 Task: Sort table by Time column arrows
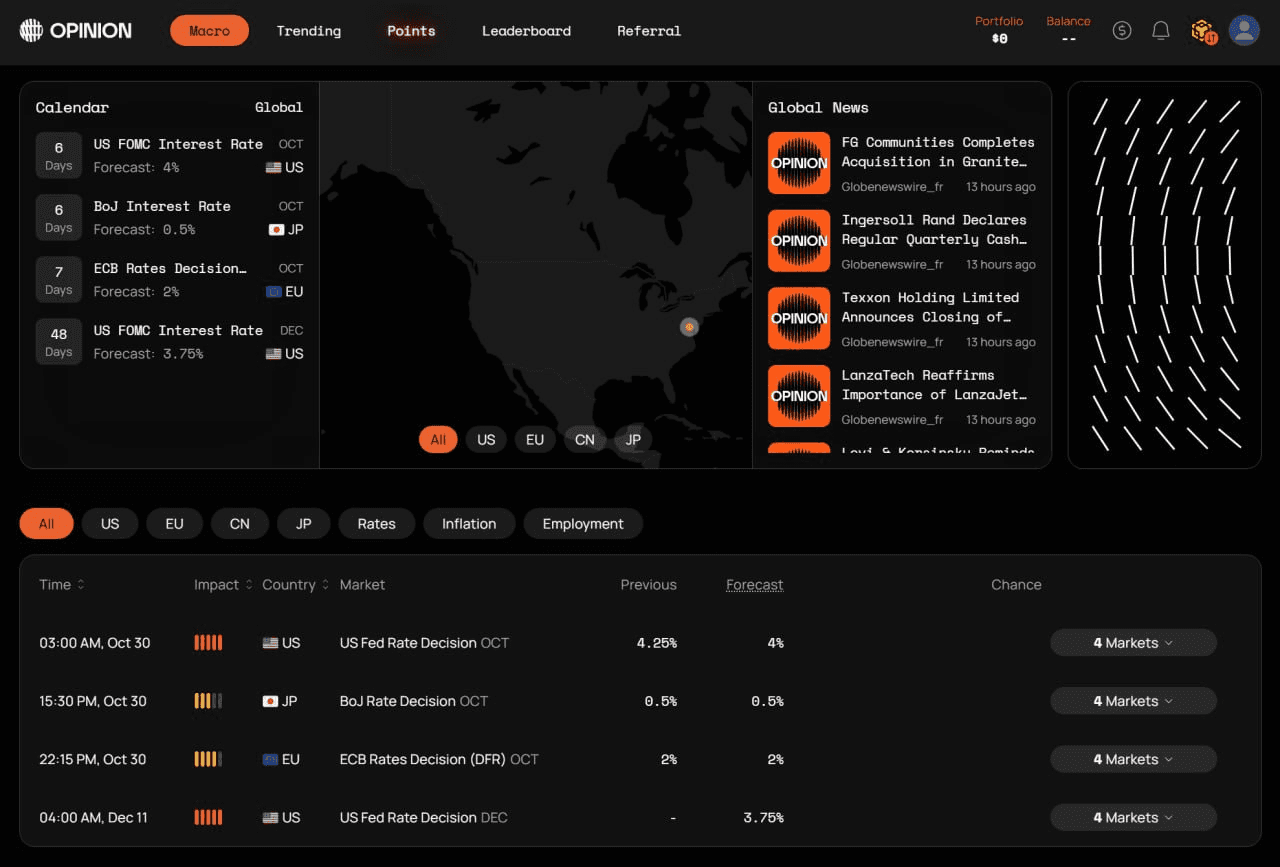click(x=81, y=585)
